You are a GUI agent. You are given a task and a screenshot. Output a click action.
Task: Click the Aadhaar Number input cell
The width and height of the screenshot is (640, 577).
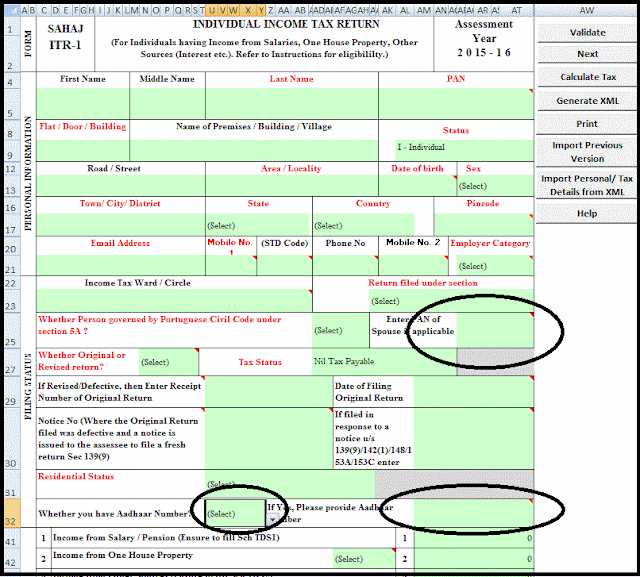pyautogui.click(x=473, y=513)
